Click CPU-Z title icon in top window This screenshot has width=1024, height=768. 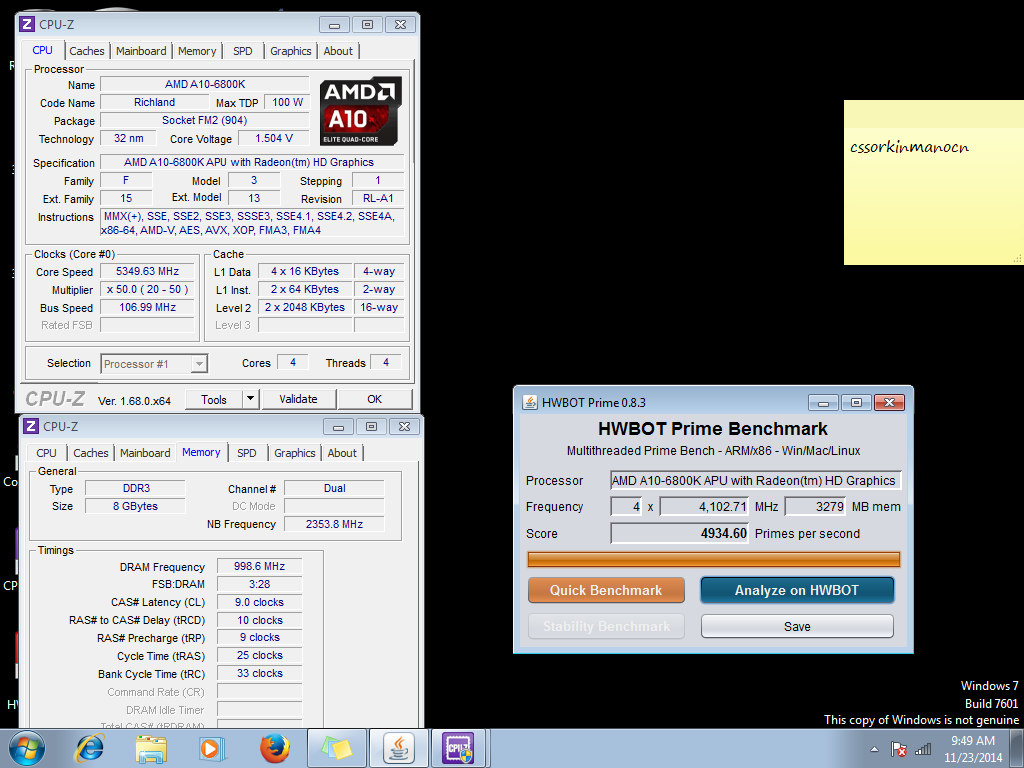[x=27, y=24]
